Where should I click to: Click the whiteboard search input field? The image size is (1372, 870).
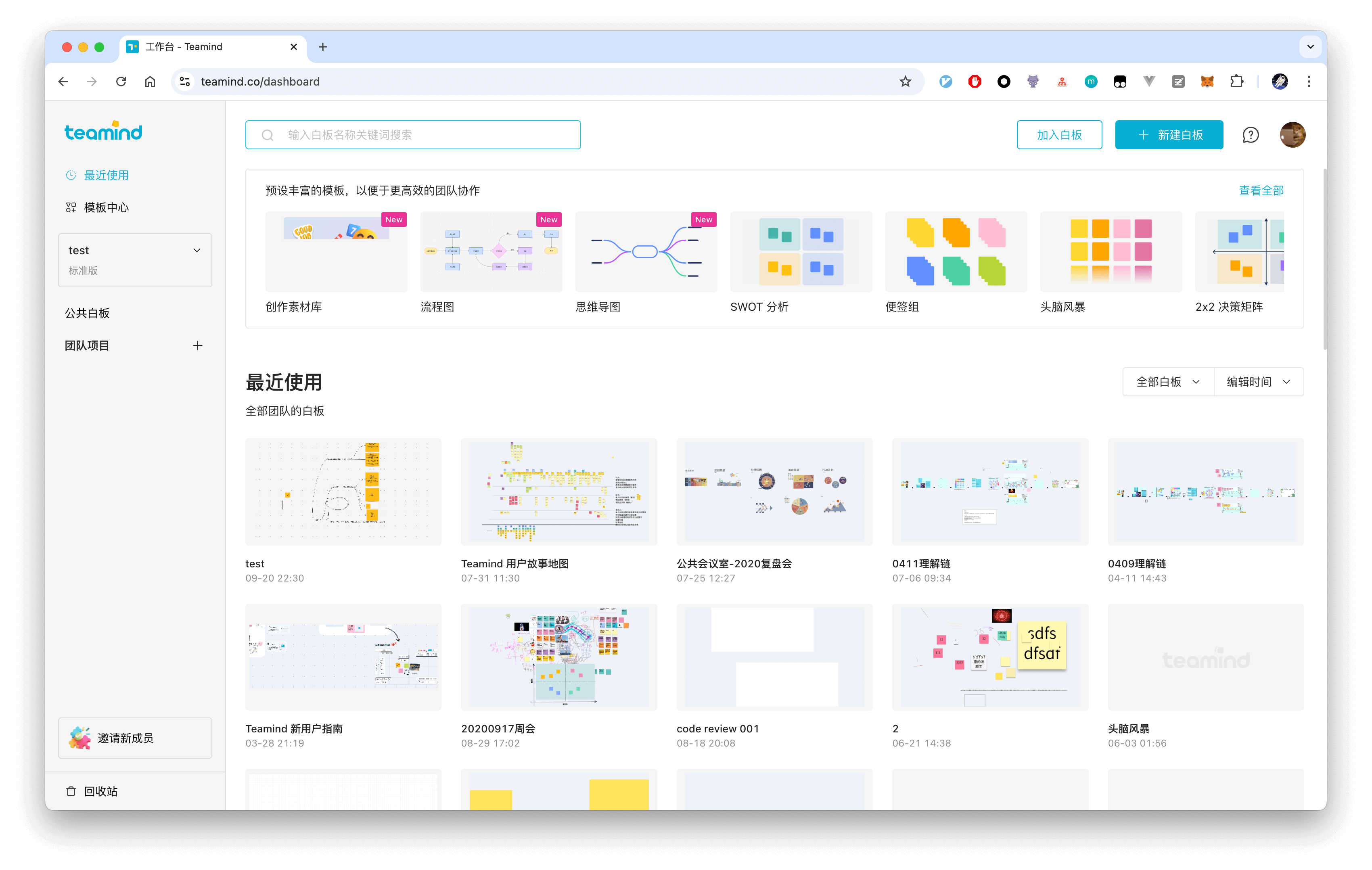coord(413,135)
